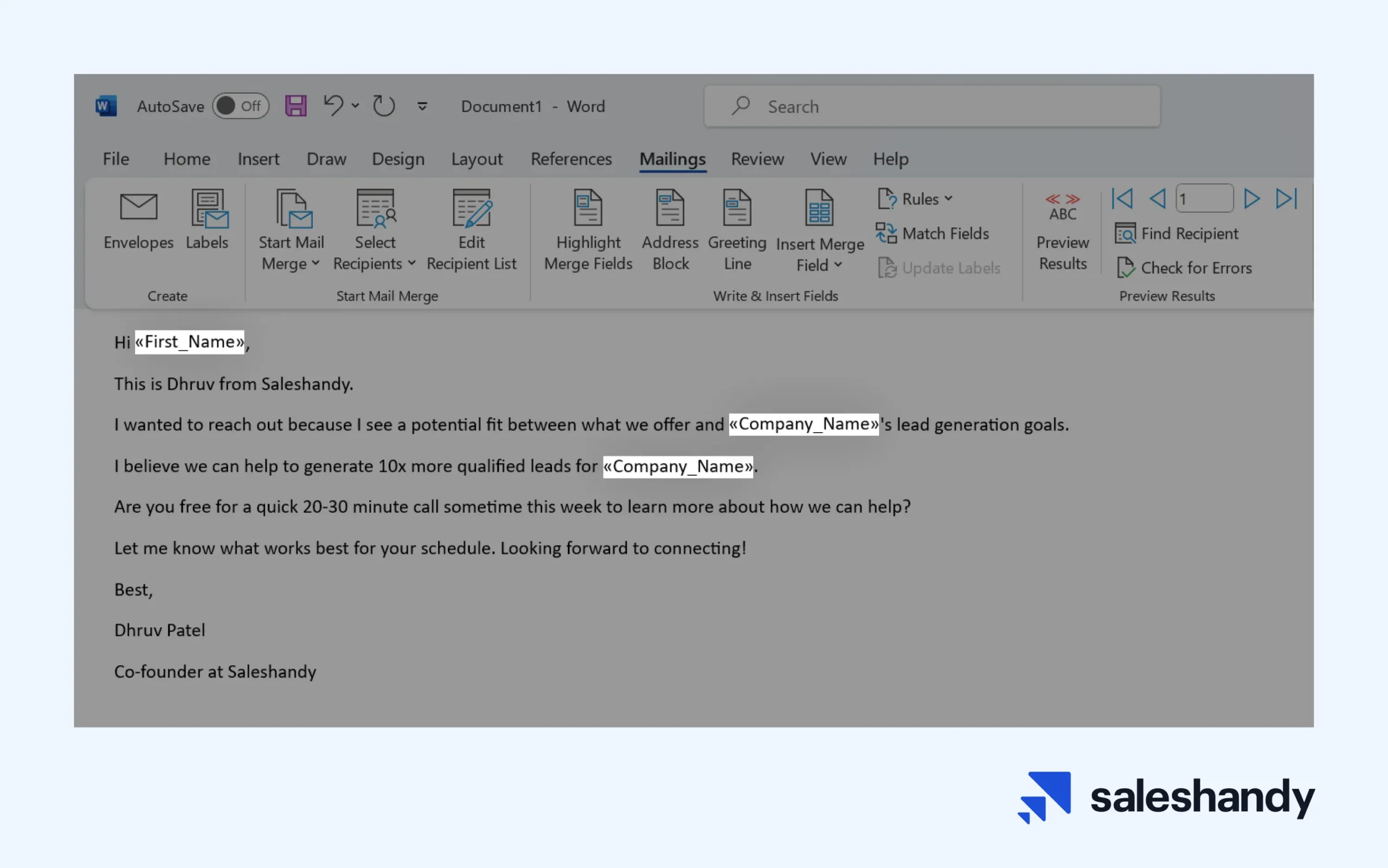Toggle Highlight Merge Fields
This screenshot has height=868, width=1388.
[588, 230]
